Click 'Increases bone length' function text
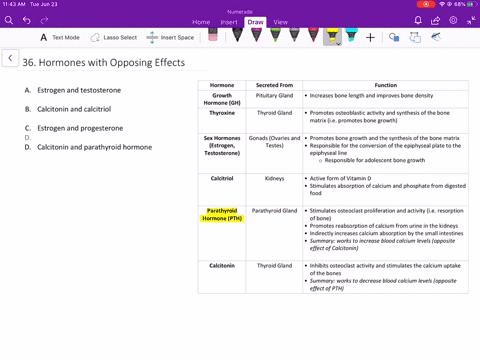 click(x=371, y=96)
